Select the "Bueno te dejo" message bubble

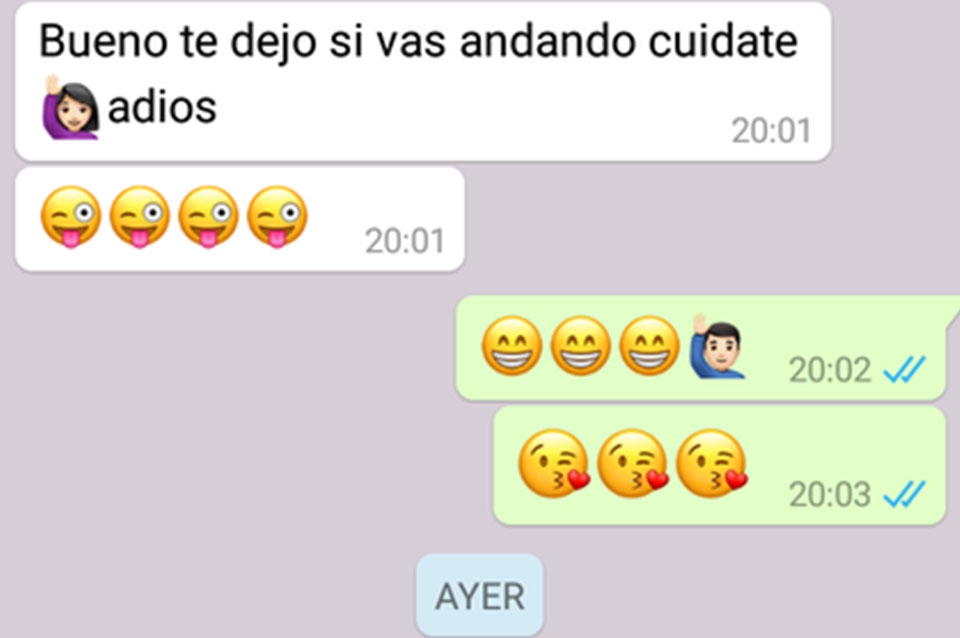coord(423,82)
